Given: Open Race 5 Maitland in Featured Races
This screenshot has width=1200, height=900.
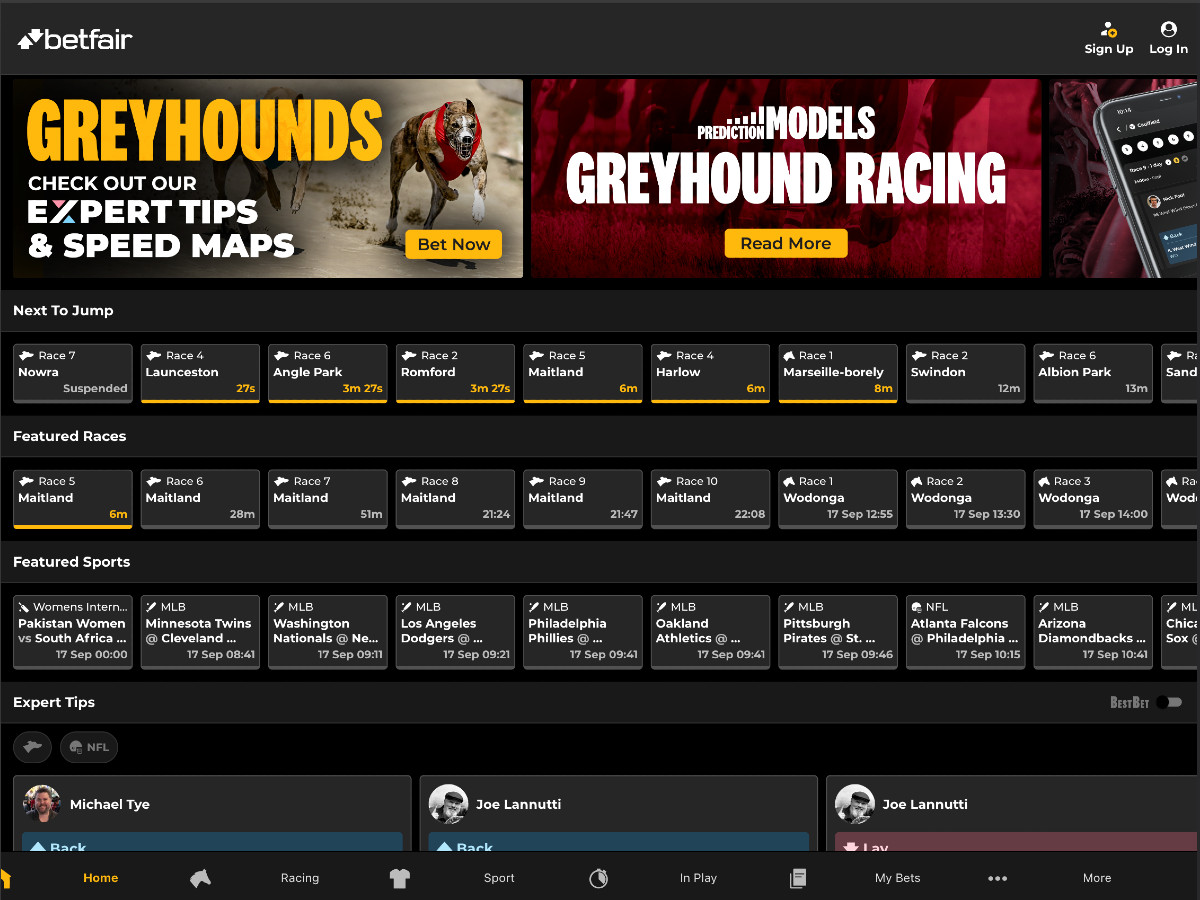Looking at the screenshot, I should coord(73,499).
